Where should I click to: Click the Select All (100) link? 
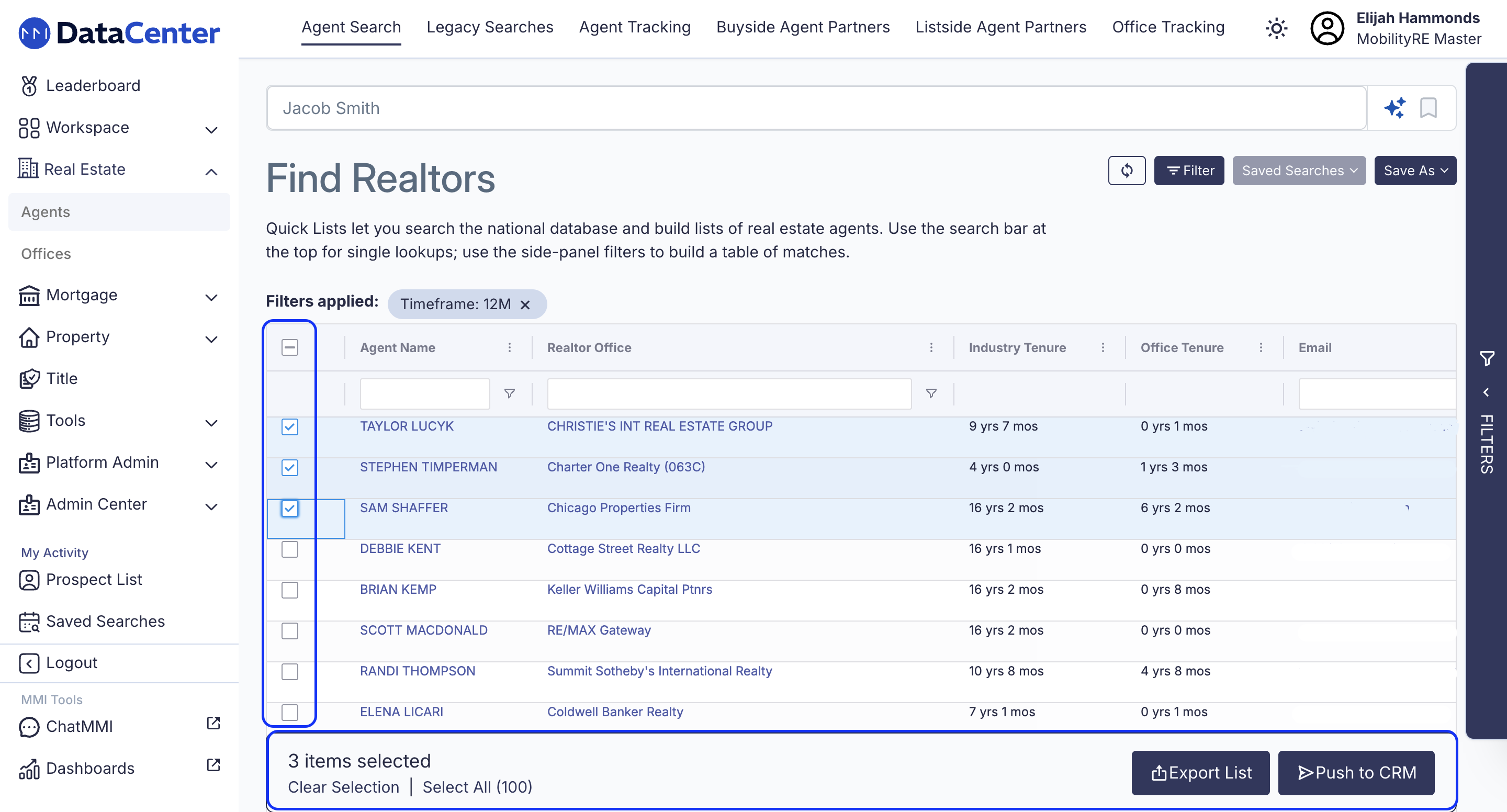[477, 787]
